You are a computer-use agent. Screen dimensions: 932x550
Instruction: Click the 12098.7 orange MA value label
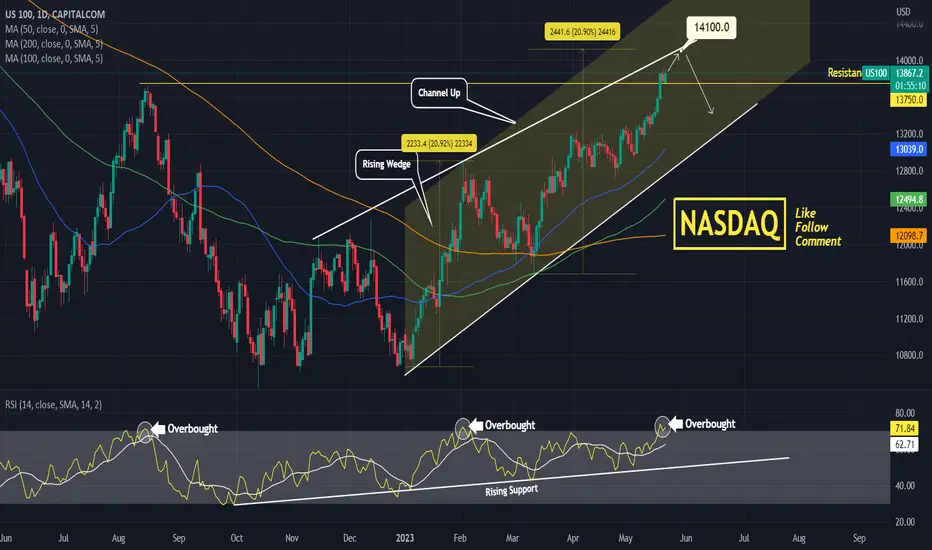(x=909, y=235)
